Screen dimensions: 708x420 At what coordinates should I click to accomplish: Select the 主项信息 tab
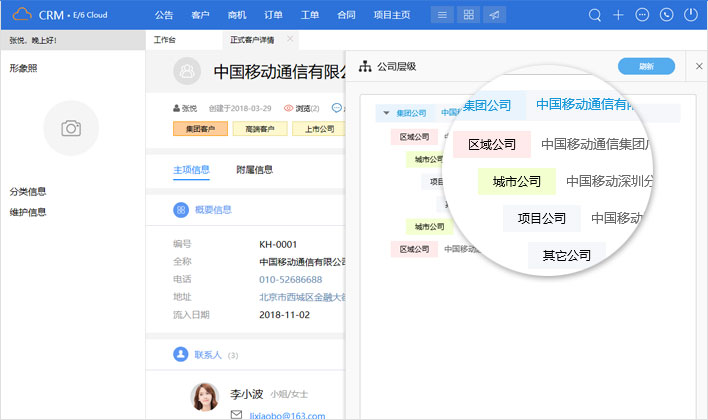(x=191, y=170)
